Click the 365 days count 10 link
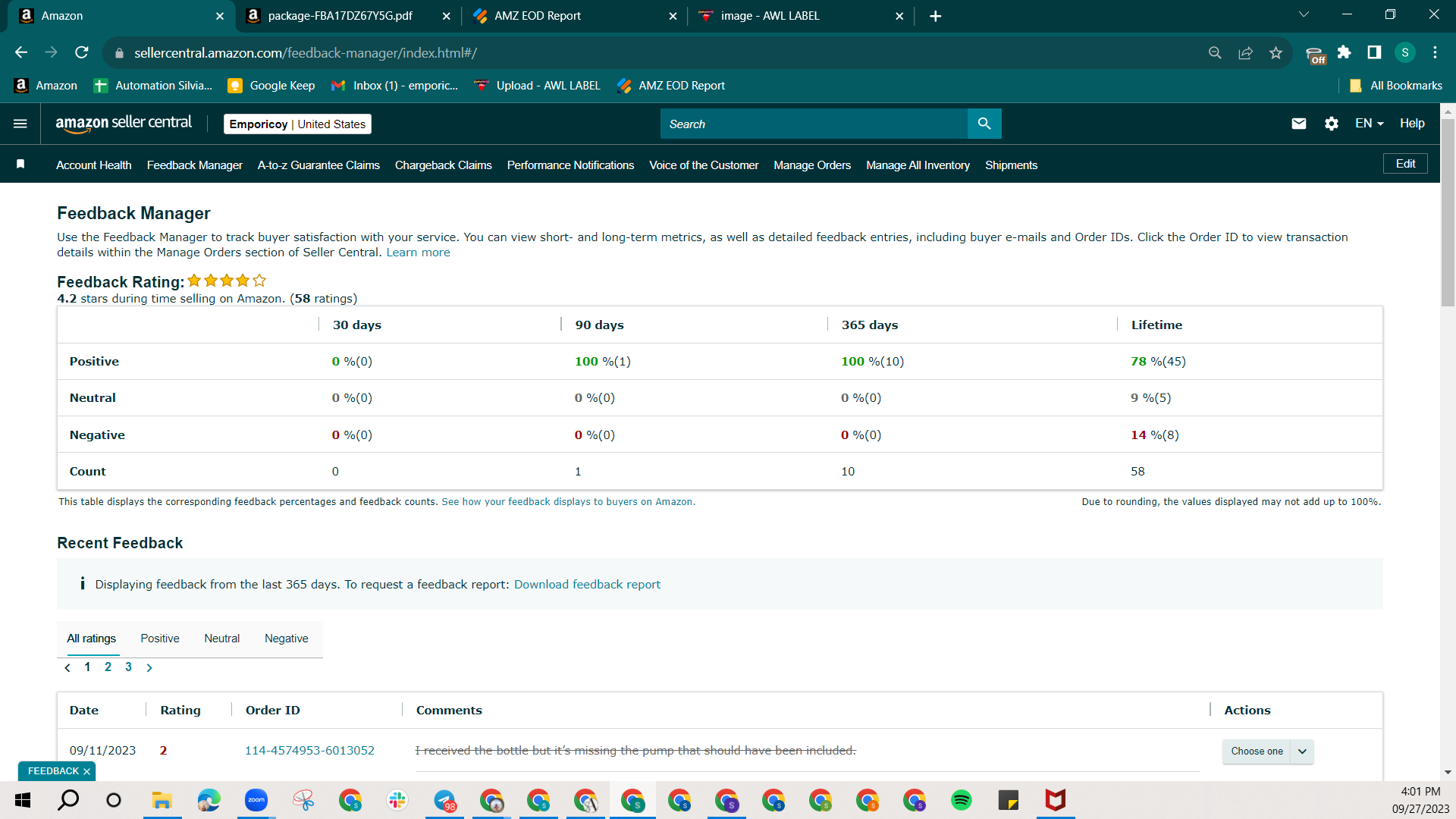This screenshot has width=1456, height=819. pyautogui.click(x=848, y=472)
